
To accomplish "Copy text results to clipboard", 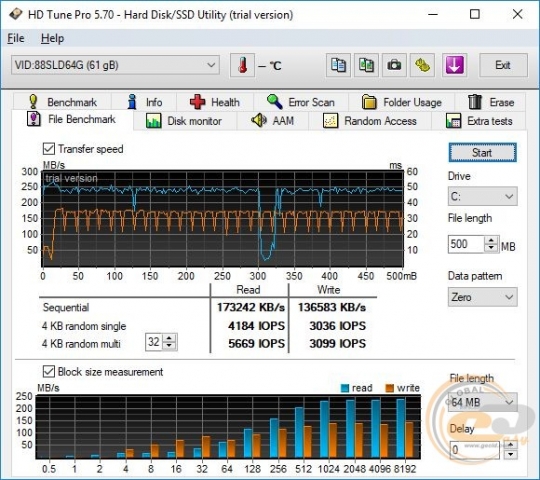I will tap(338, 65).
